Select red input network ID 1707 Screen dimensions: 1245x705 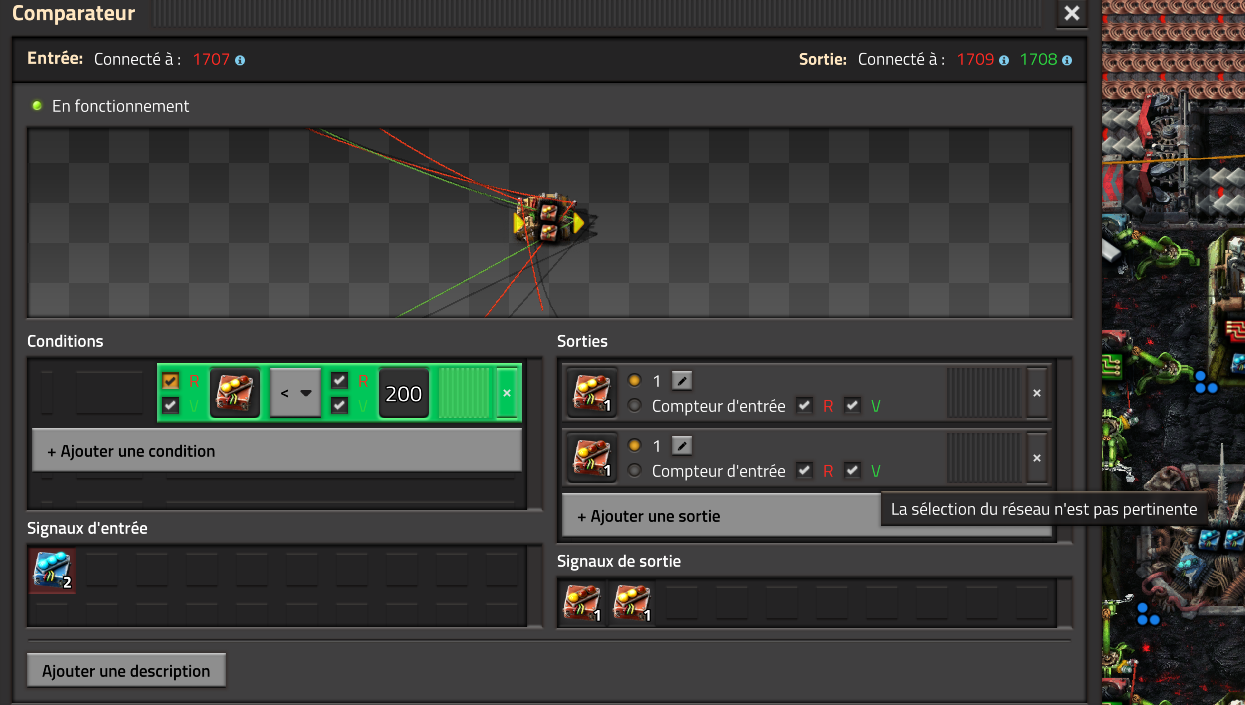click(x=211, y=59)
